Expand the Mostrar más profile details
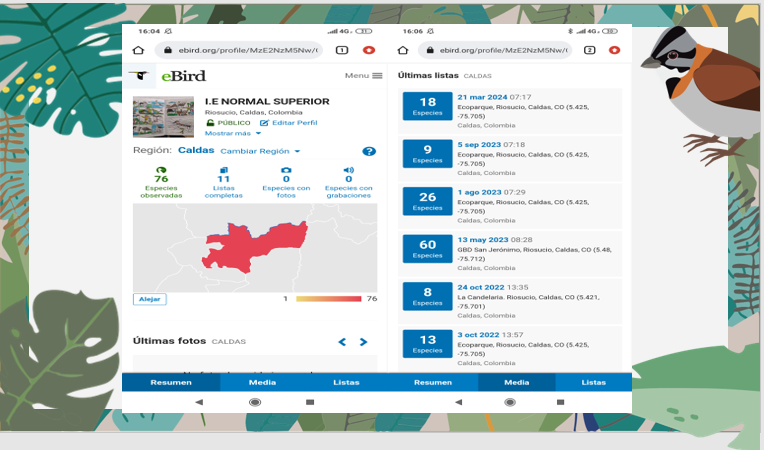The width and height of the screenshot is (764, 450). coord(232,133)
